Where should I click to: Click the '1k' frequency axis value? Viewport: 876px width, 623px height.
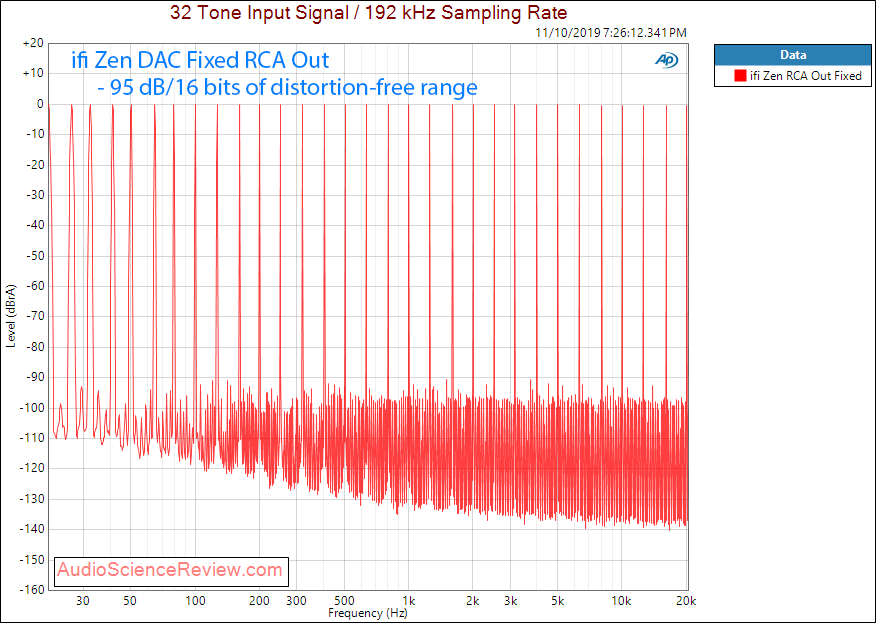click(409, 601)
